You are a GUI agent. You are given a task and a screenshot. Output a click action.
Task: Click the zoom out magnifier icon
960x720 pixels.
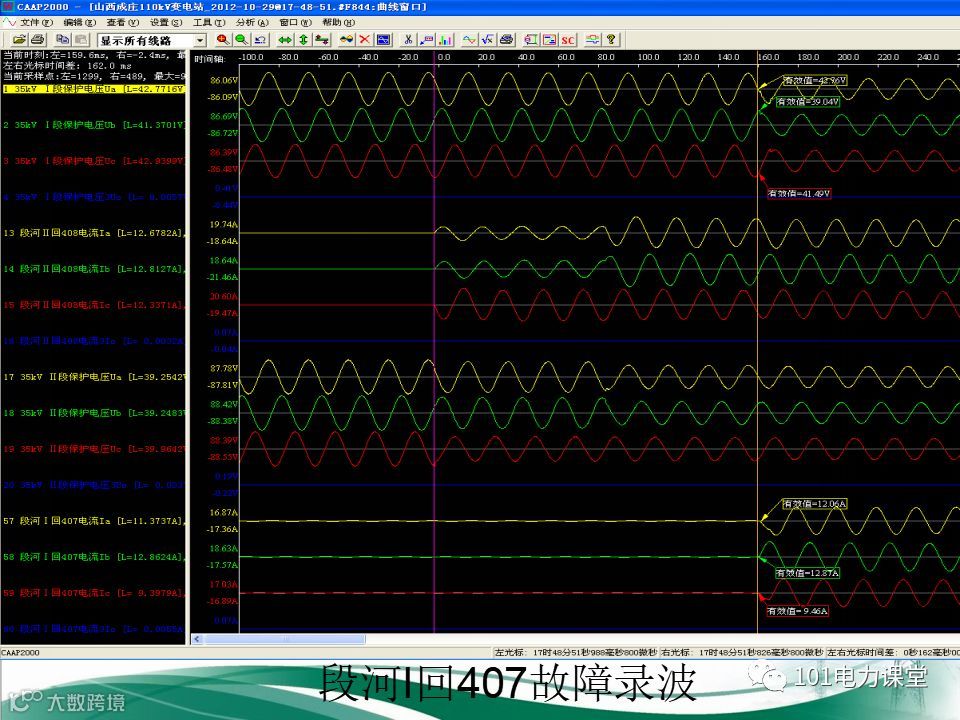tap(240, 40)
